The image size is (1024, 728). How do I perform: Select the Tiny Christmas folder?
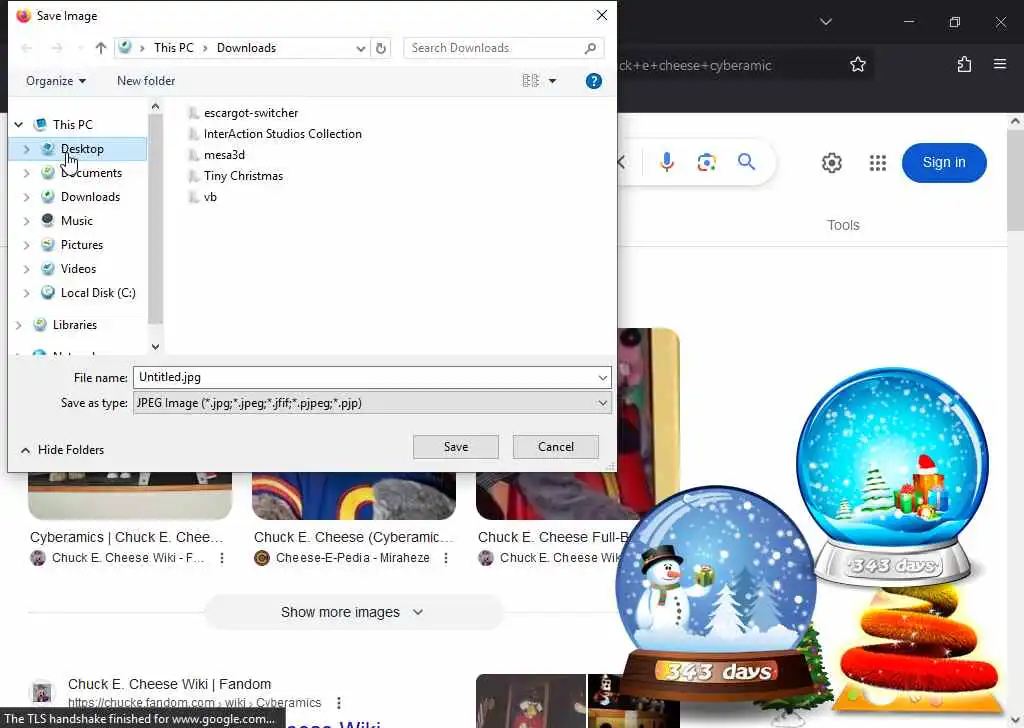tap(243, 176)
